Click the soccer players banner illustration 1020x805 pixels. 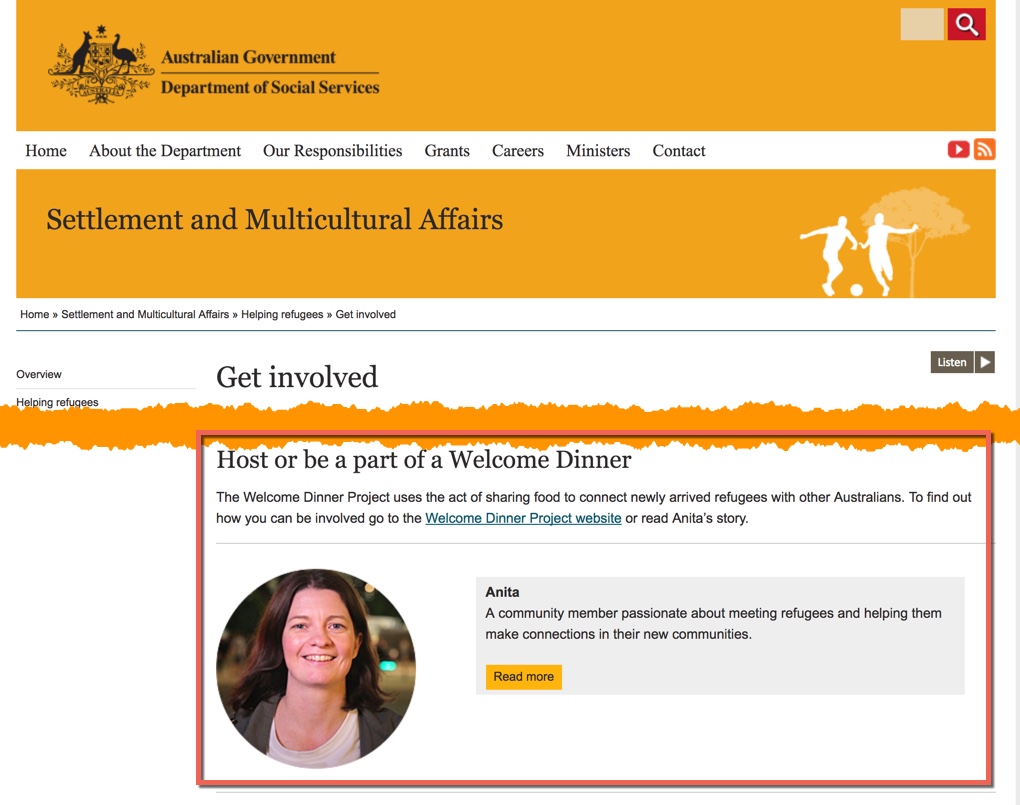pyautogui.click(x=885, y=243)
